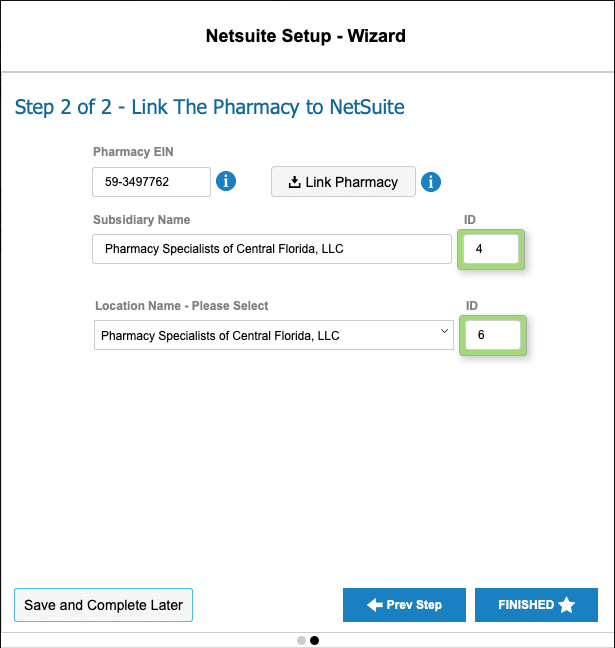Viewport: 615px width, 648px height.
Task: Expand the Location Name dropdown chevron
Action: pos(444,334)
